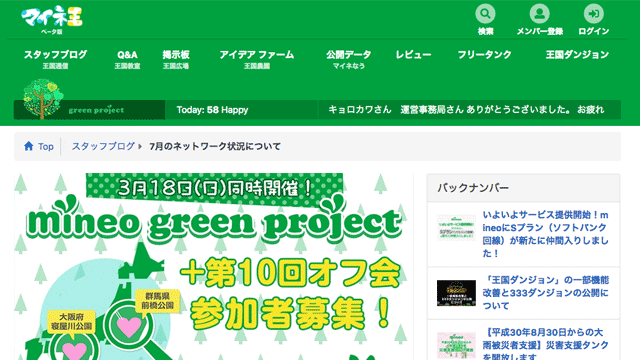Click the 大阪府 寝屋川公園 map label
This screenshot has height=360, width=640.
pos(71,321)
